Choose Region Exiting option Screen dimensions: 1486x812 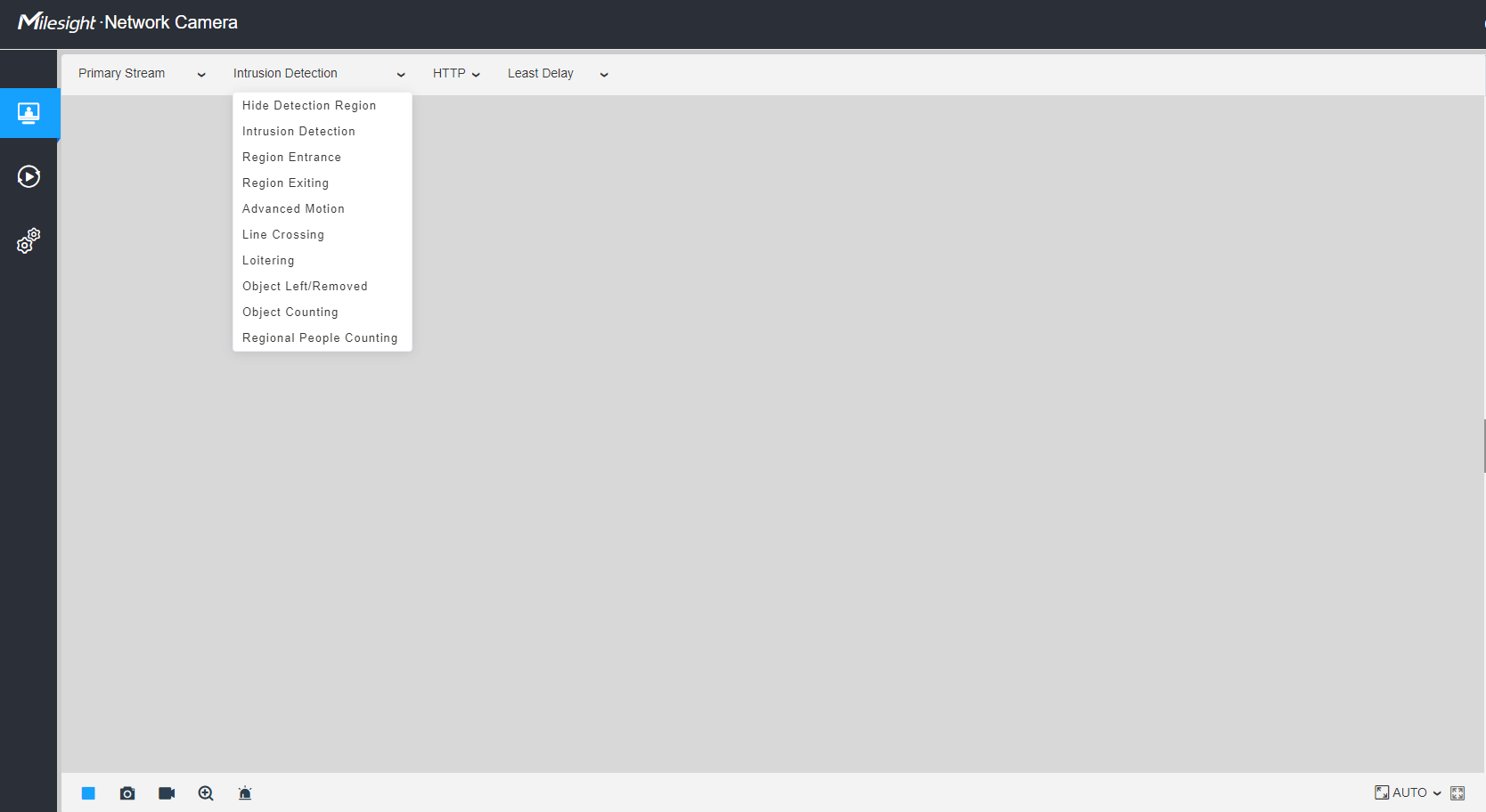tap(323, 183)
